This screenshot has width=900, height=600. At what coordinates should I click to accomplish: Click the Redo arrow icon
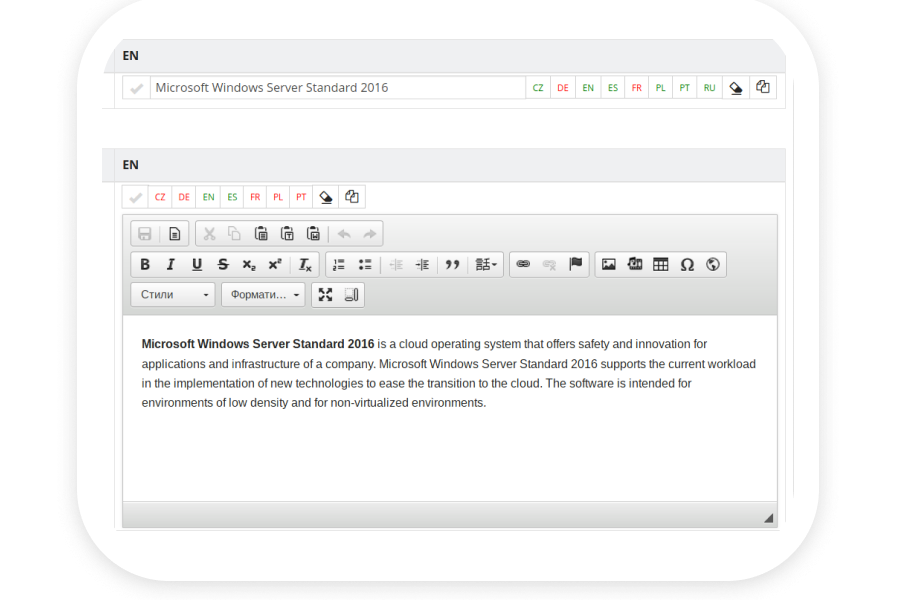tap(370, 234)
